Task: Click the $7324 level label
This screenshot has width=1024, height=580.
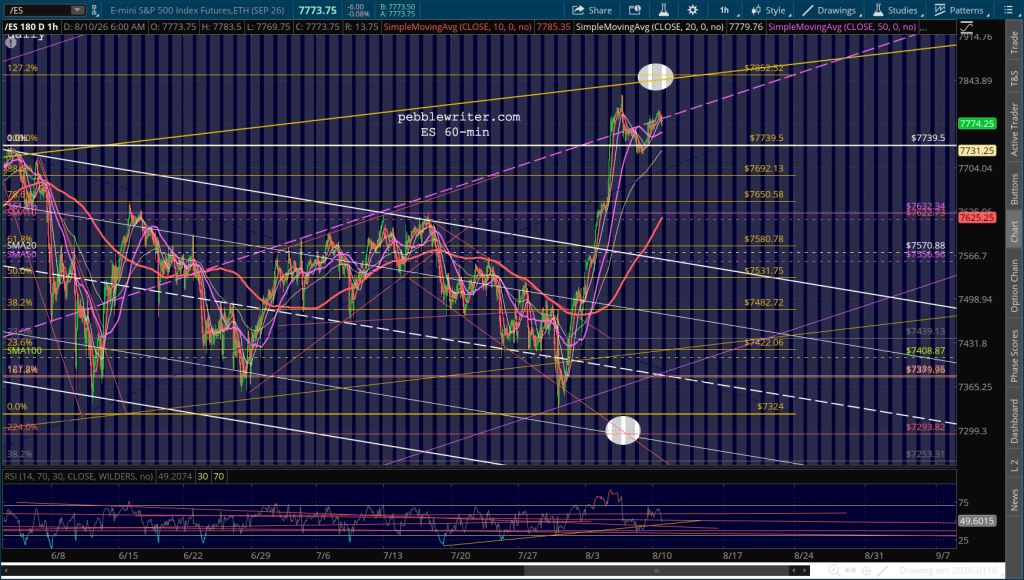Action: tap(770, 406)
